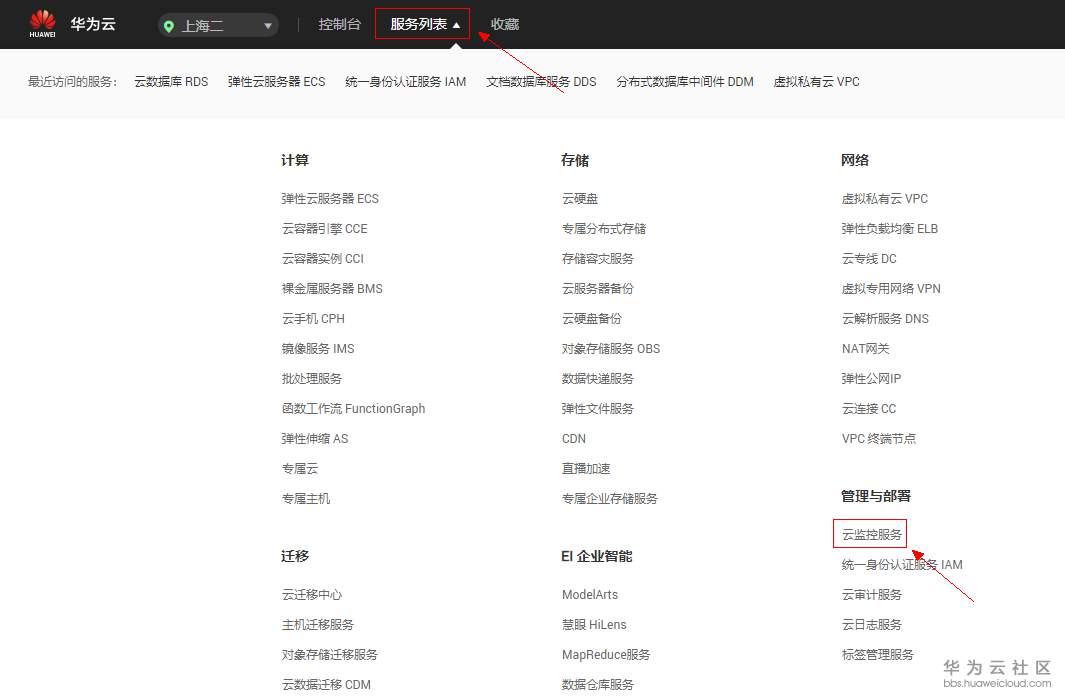The height and width of the screenshot is (698, 1065).
Task: Open 镜像服务 IMS
Action: click(318, 348)
